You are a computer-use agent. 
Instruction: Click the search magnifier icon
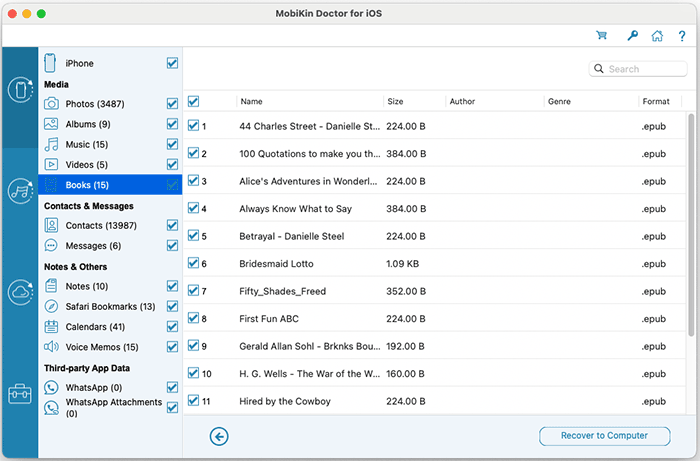click(599, 69)
